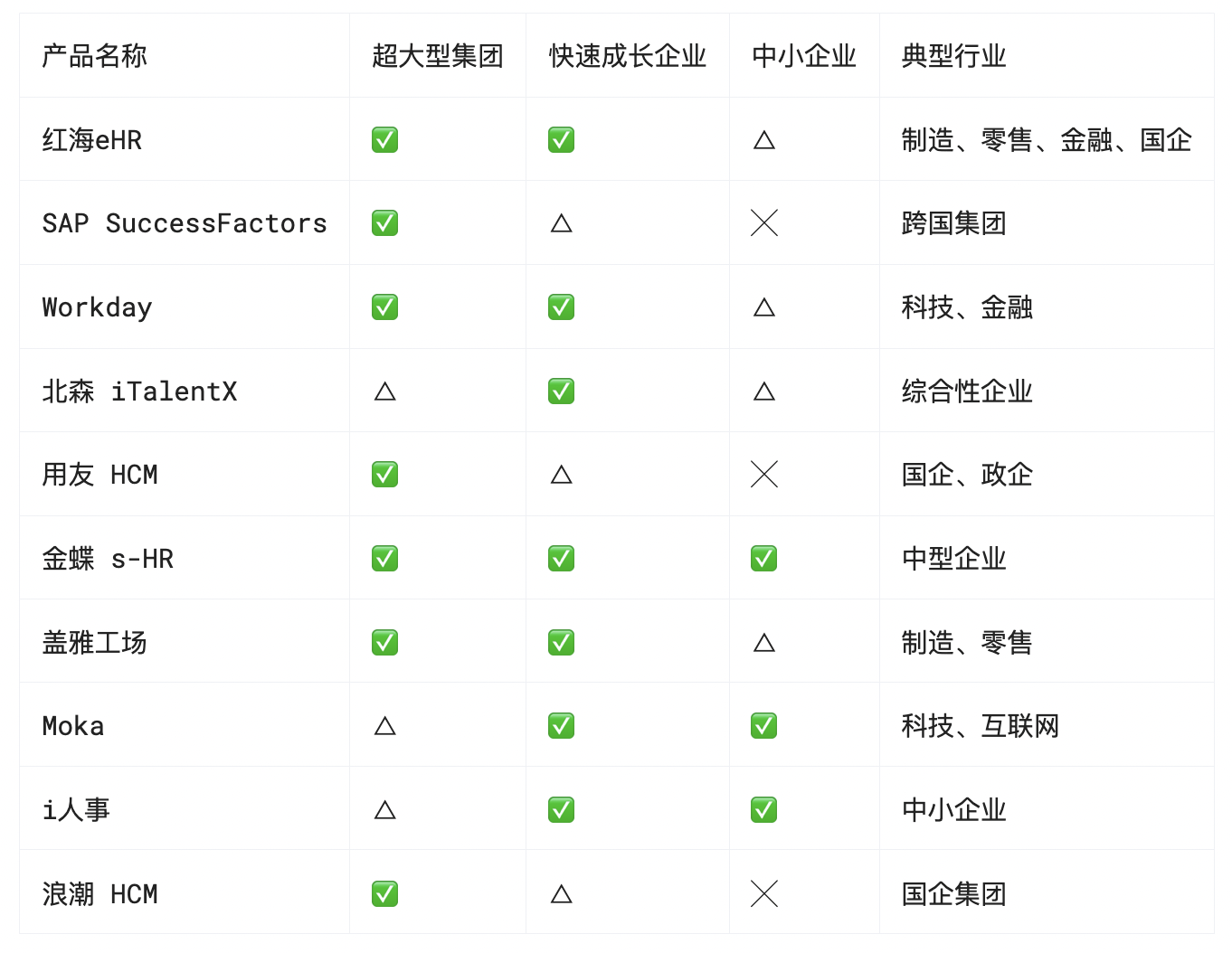This screenshot has height=953, width=1232.
Task: Click i人事 green checkmark under 中小企业
Action: click(x=764, y=810)
